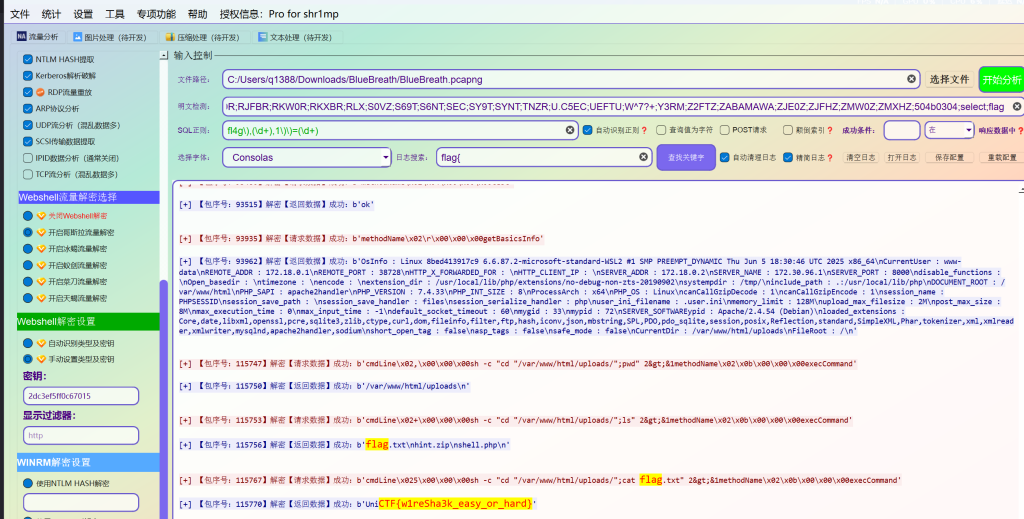Click the 流量分析 tab icon

(x=21, y=37)
